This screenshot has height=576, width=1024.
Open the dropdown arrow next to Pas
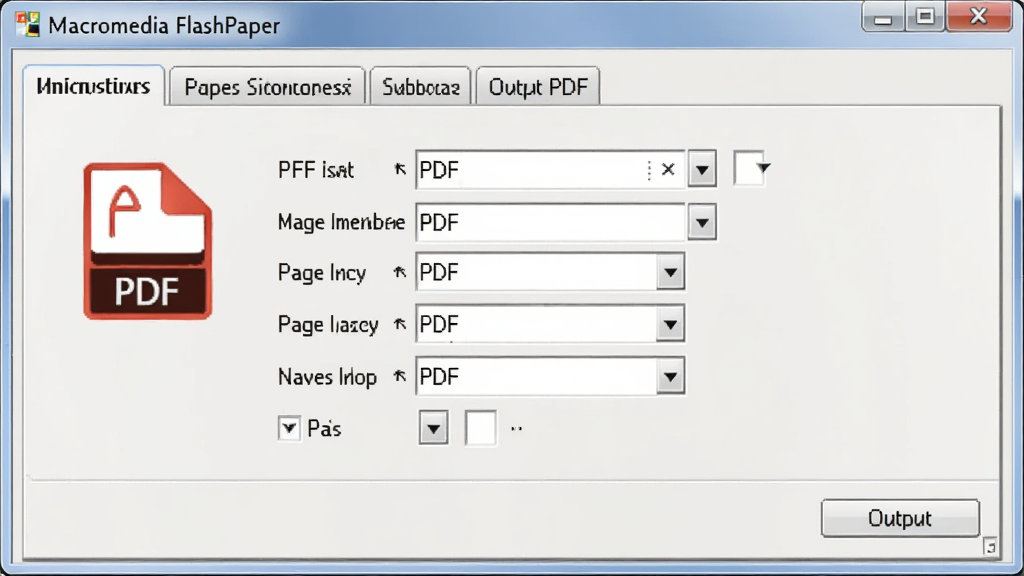point(434,429)
